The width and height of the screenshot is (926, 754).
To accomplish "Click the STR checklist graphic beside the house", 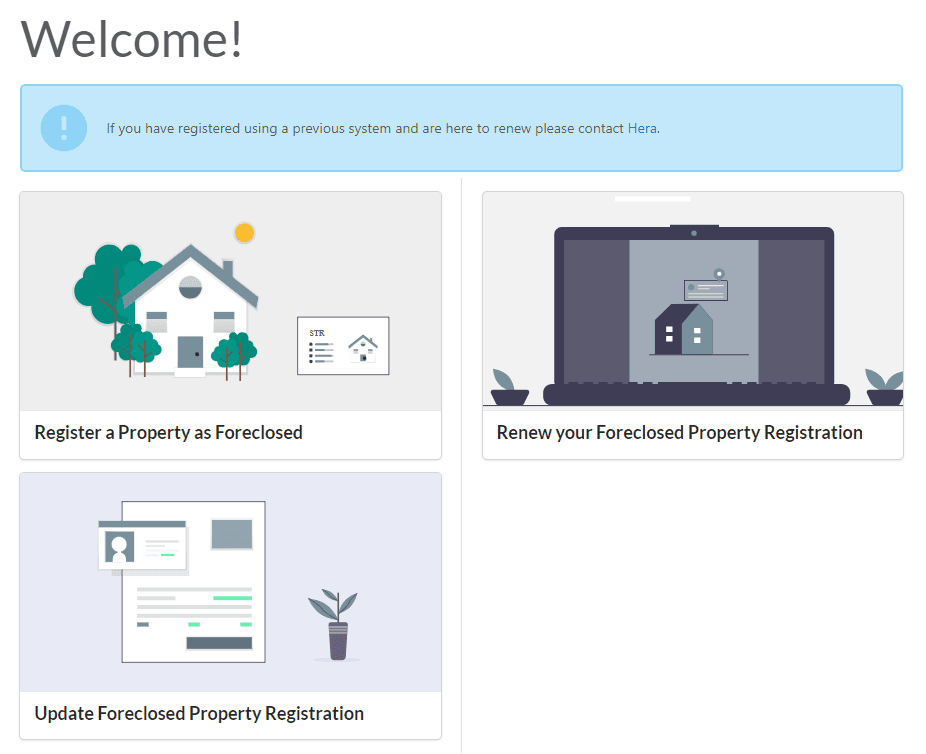I will pyautogui.click(x=343, y=345).
